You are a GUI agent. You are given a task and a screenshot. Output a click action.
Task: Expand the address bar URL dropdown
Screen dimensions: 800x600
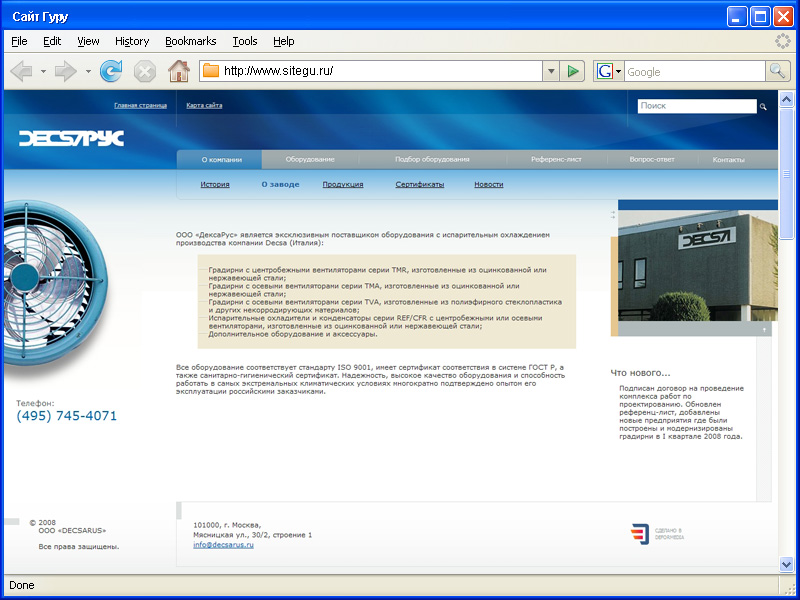pos(551,71)
